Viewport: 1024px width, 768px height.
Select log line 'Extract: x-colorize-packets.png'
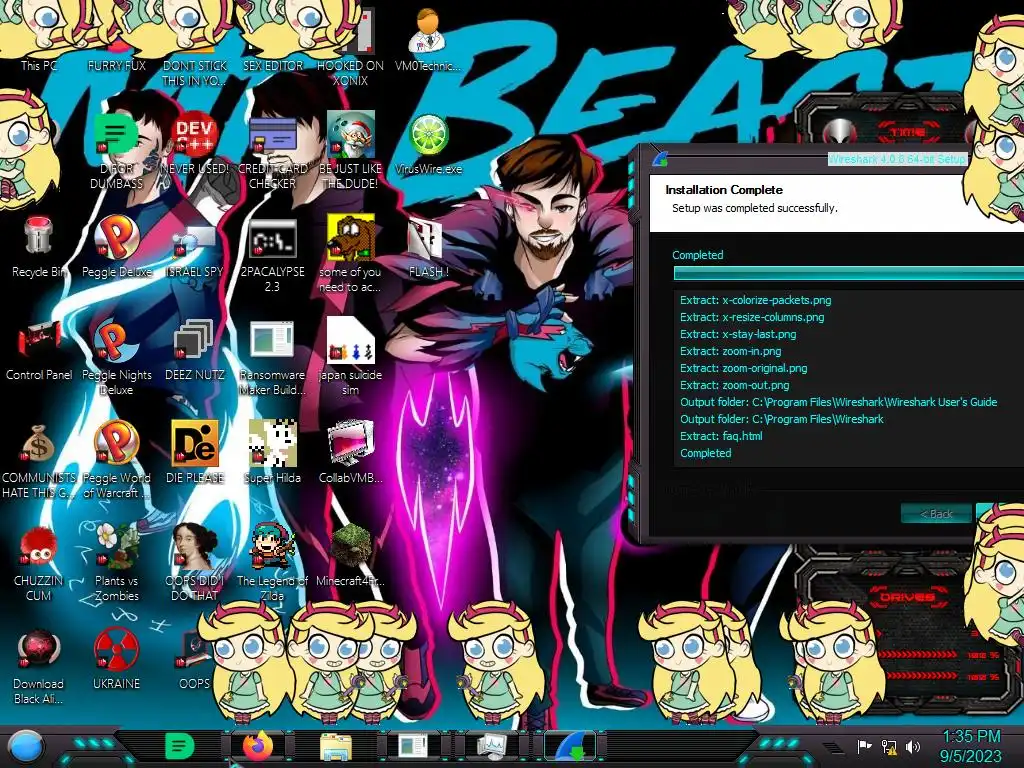pos(756,300)
